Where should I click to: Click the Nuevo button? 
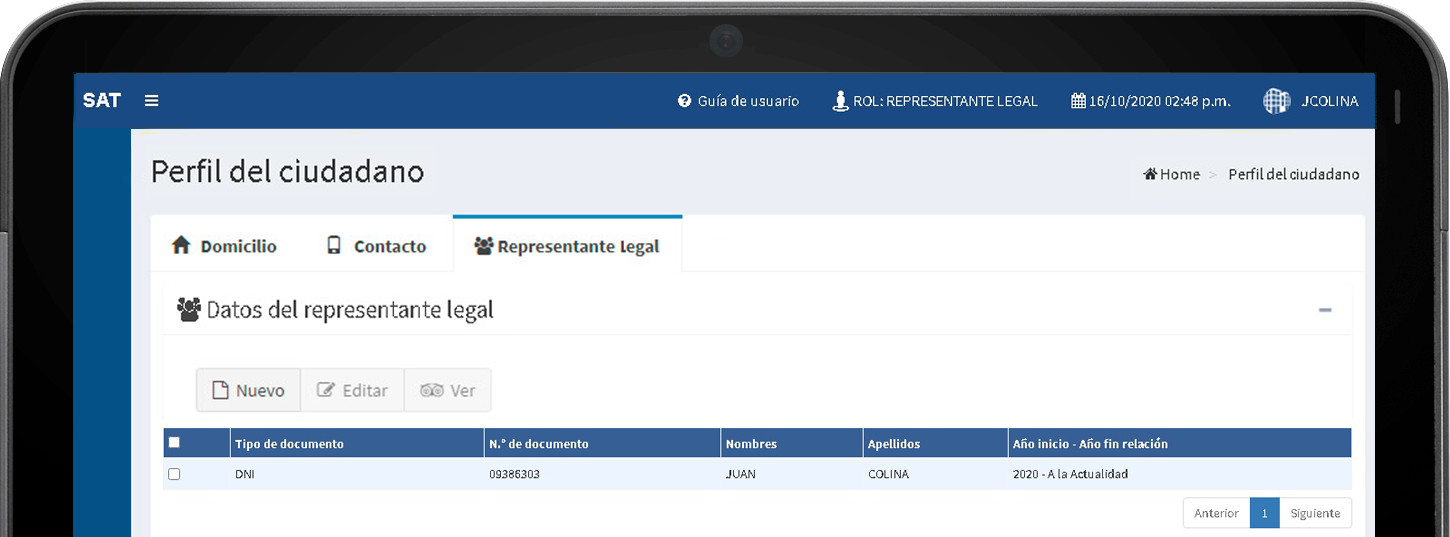pyautogui.click(x=248, y=390)
